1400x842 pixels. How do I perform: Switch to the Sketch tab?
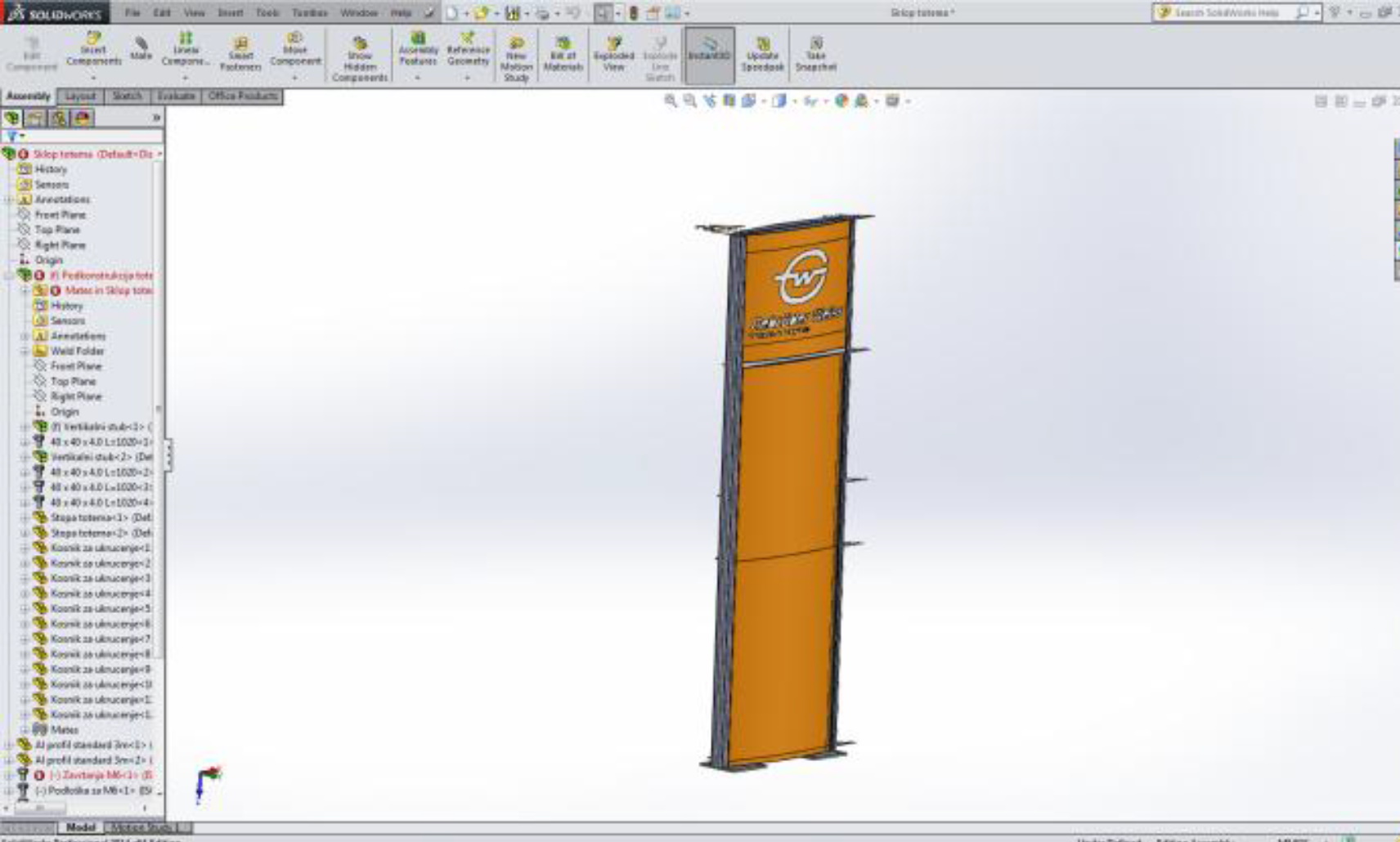(127, 96)
